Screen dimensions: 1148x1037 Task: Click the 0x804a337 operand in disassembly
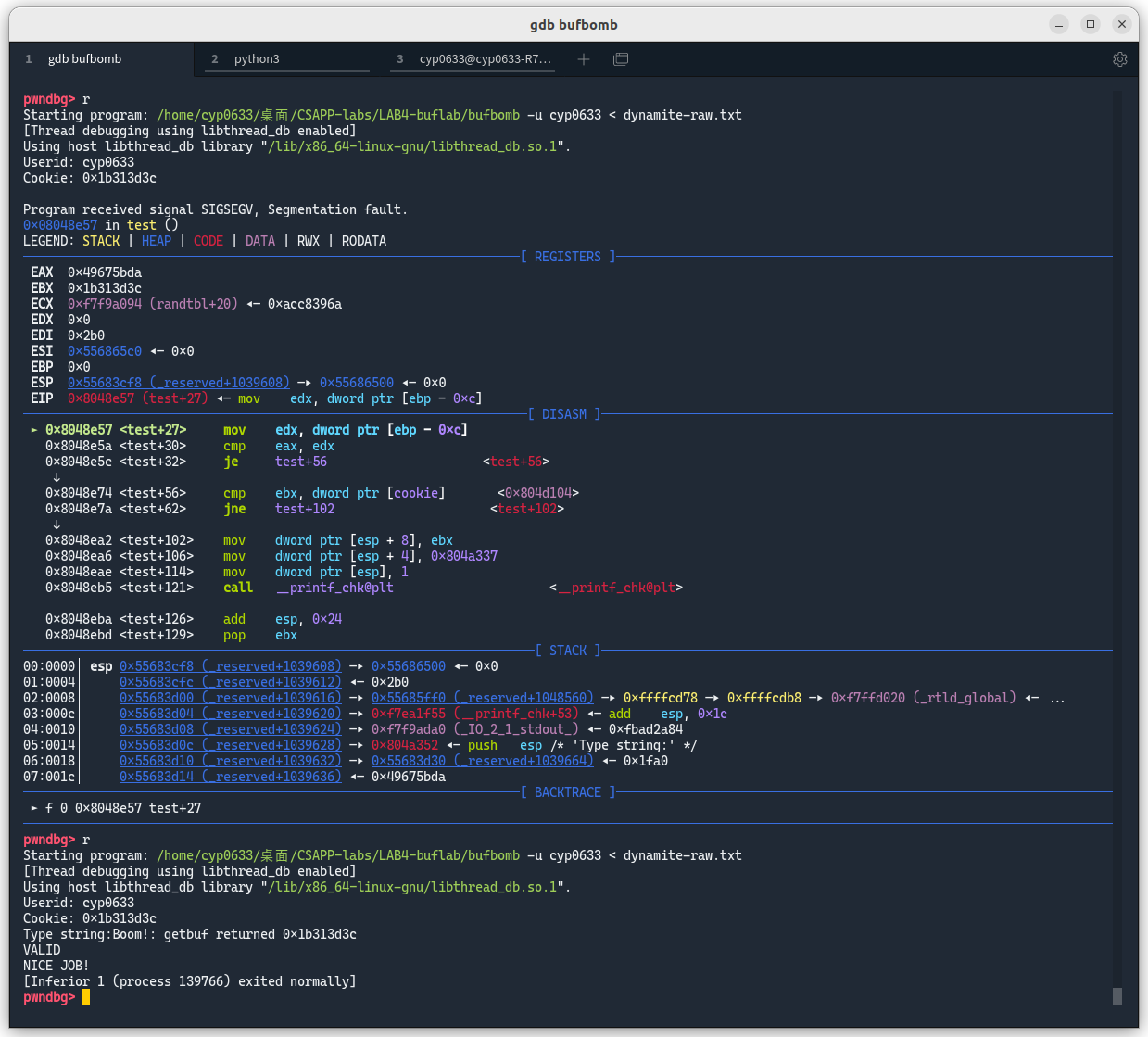(464, 556)
